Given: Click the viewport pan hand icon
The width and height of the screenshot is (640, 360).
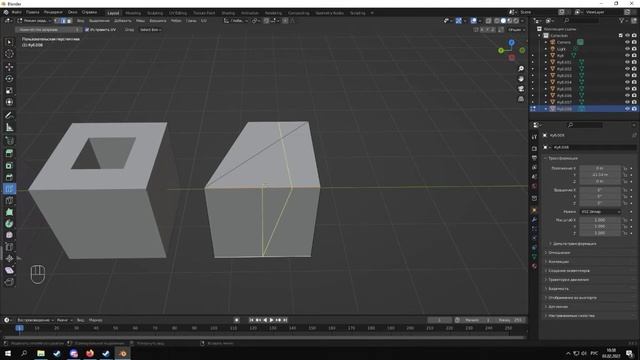Looking at the screenshot, I should (521, 78).
